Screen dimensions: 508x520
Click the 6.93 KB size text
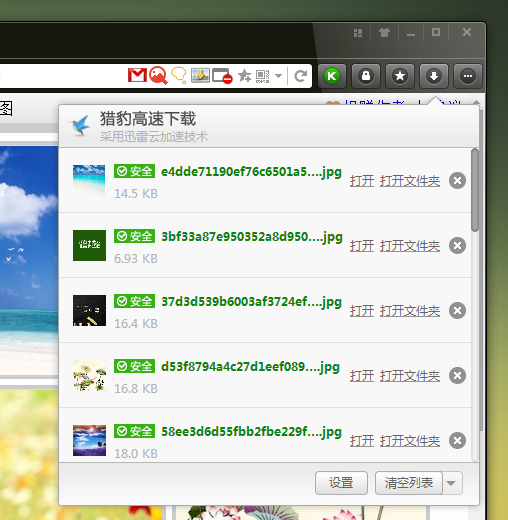coord(136,259)
